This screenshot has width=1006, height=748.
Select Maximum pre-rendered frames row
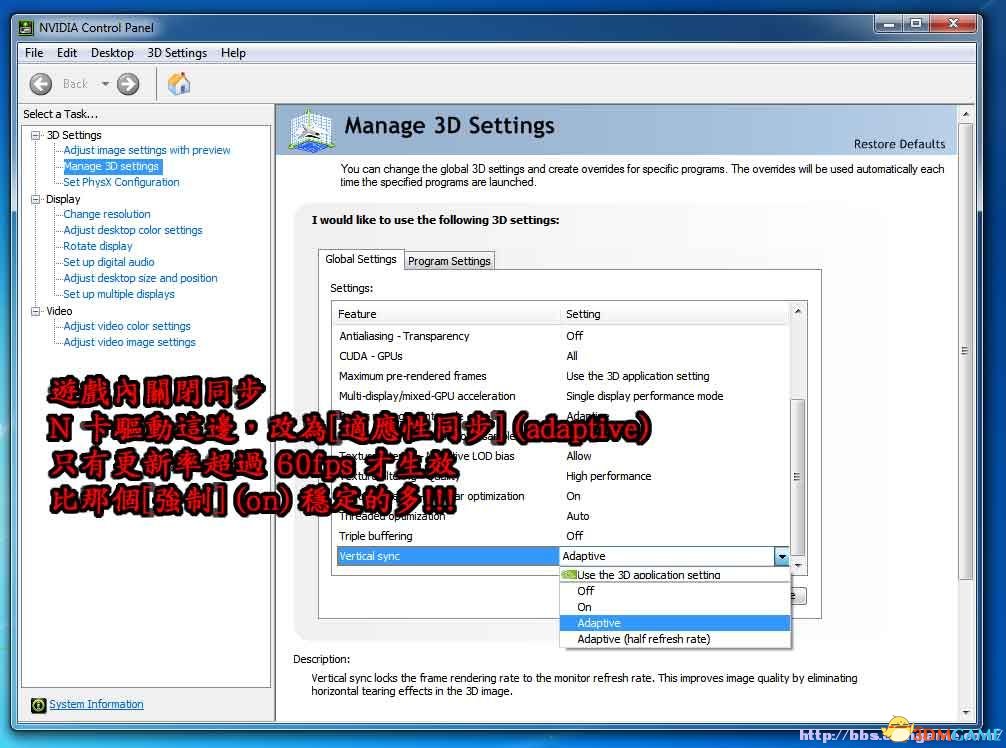tap(563, 376)
